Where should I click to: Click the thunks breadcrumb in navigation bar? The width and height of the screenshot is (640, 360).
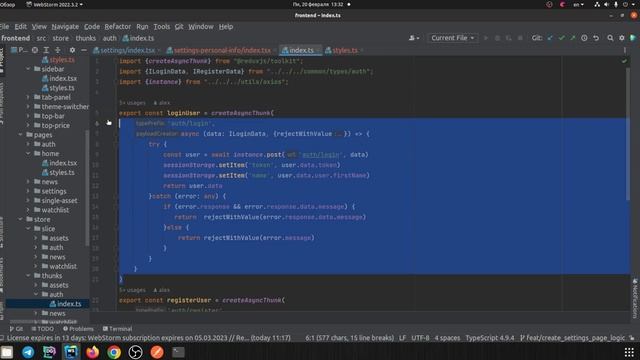point(86,38)
